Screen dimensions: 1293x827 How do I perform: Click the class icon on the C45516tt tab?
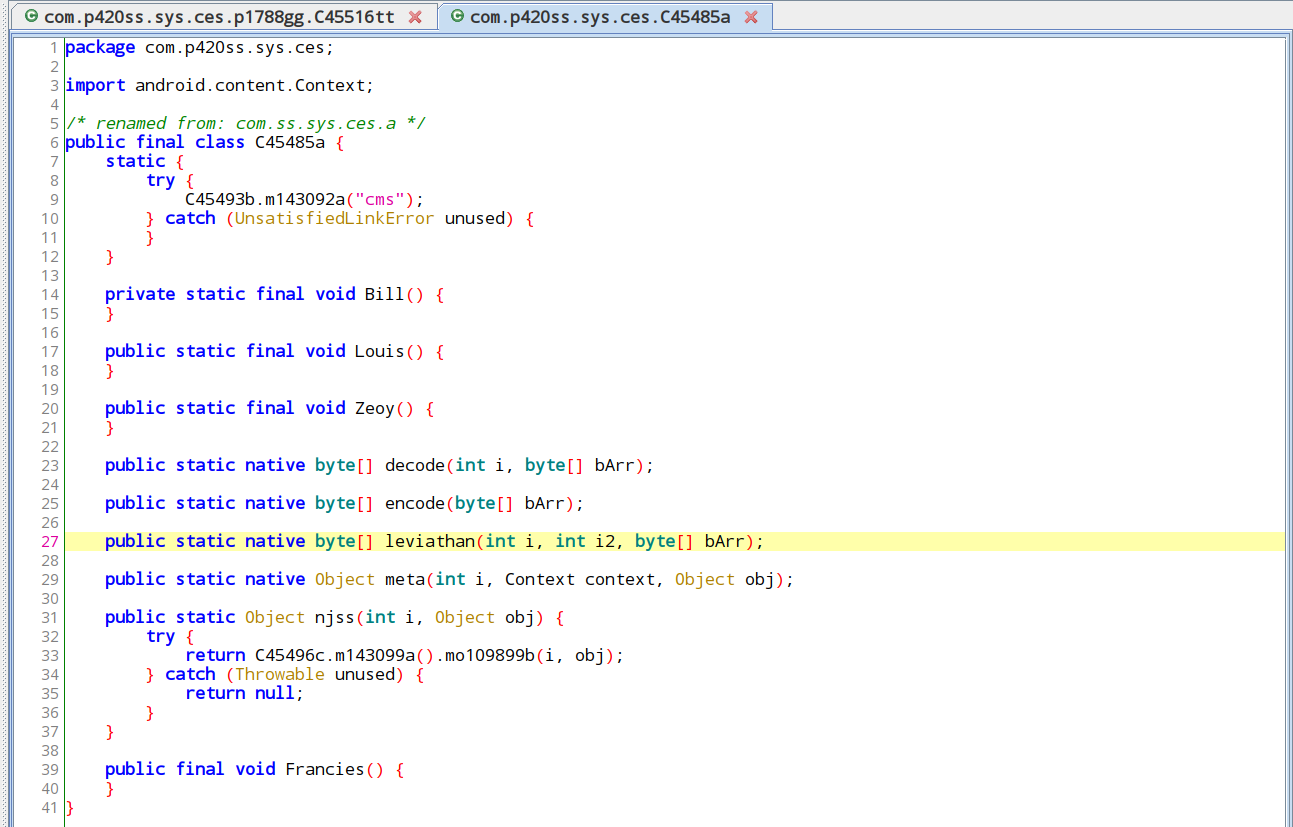click(x=31, y=17)
